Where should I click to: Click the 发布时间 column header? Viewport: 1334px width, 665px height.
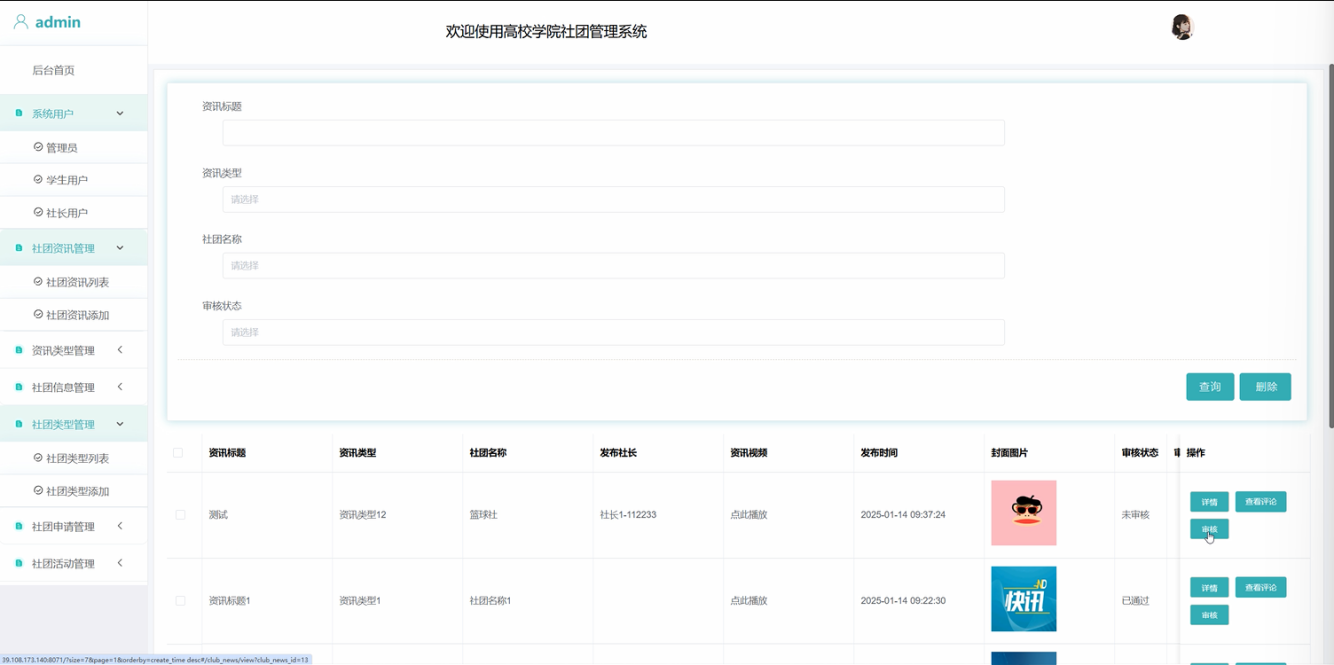tap(879, 453)
